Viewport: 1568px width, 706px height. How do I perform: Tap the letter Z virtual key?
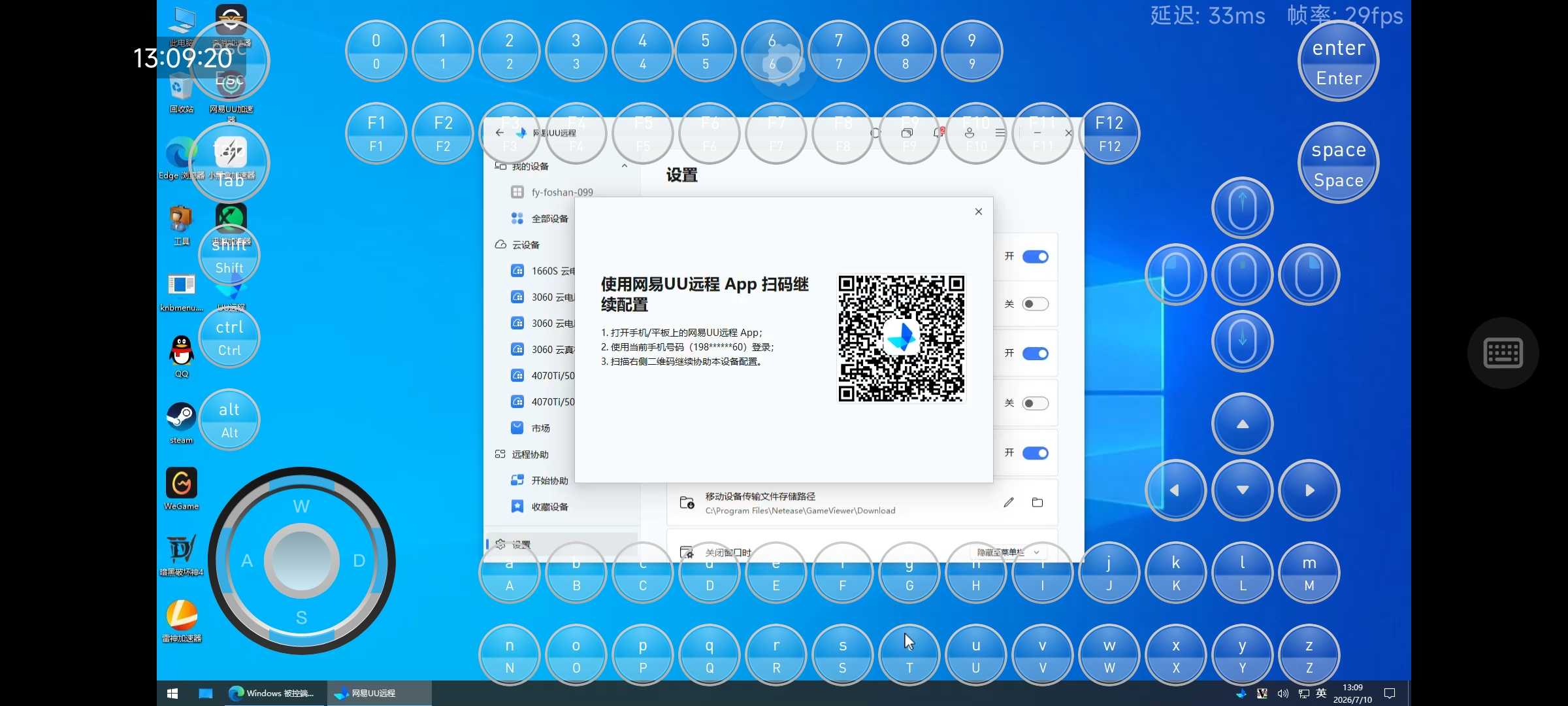(1309, 655)
